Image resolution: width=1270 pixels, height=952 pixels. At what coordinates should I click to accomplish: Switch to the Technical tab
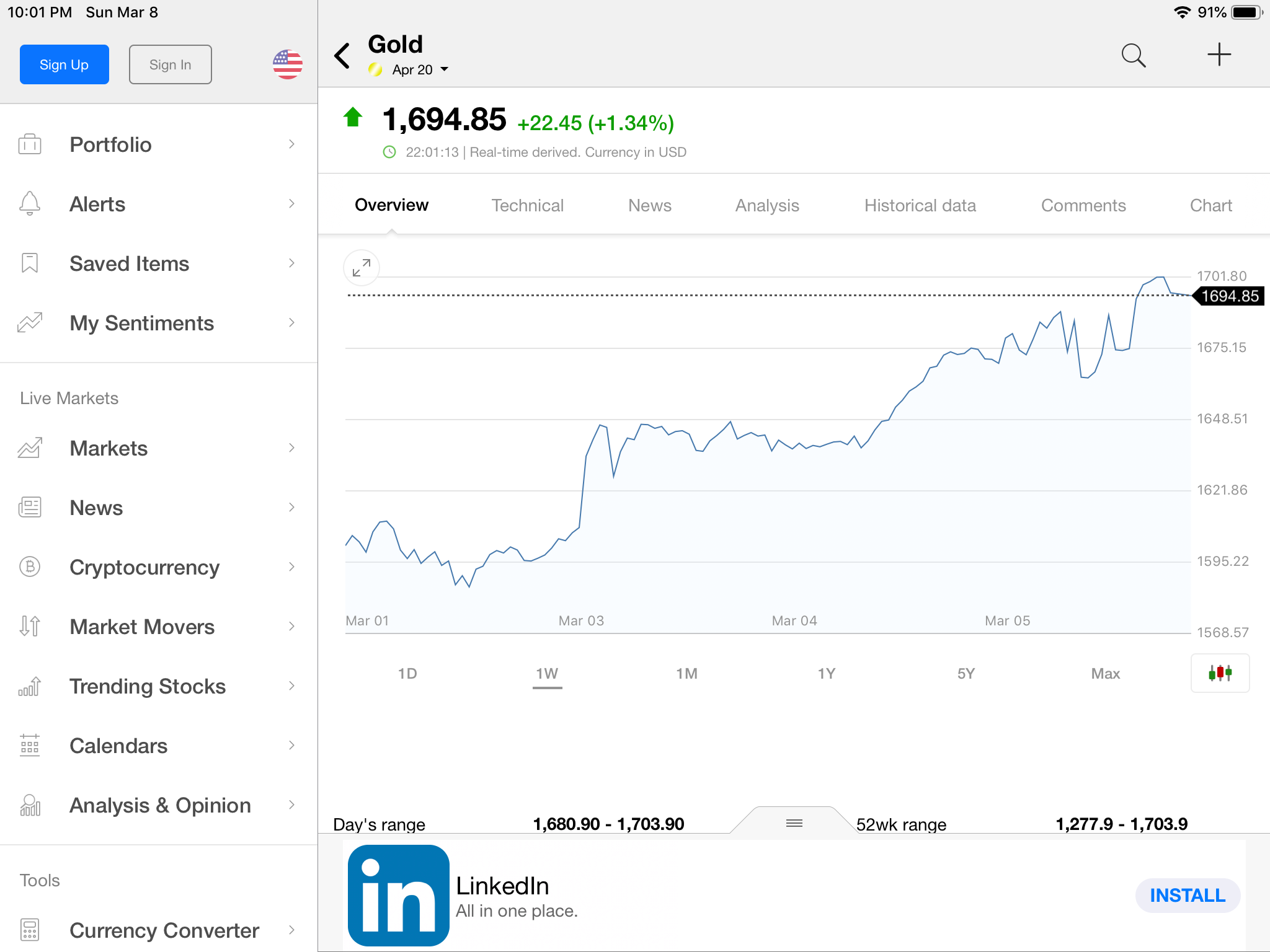(527, 206)
